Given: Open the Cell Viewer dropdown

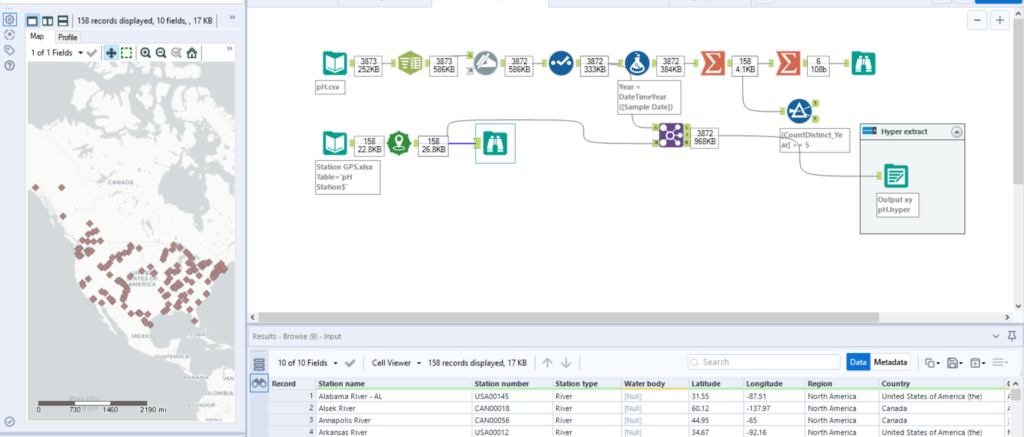Looking at the screenshot, I should (x=397, y=362).
